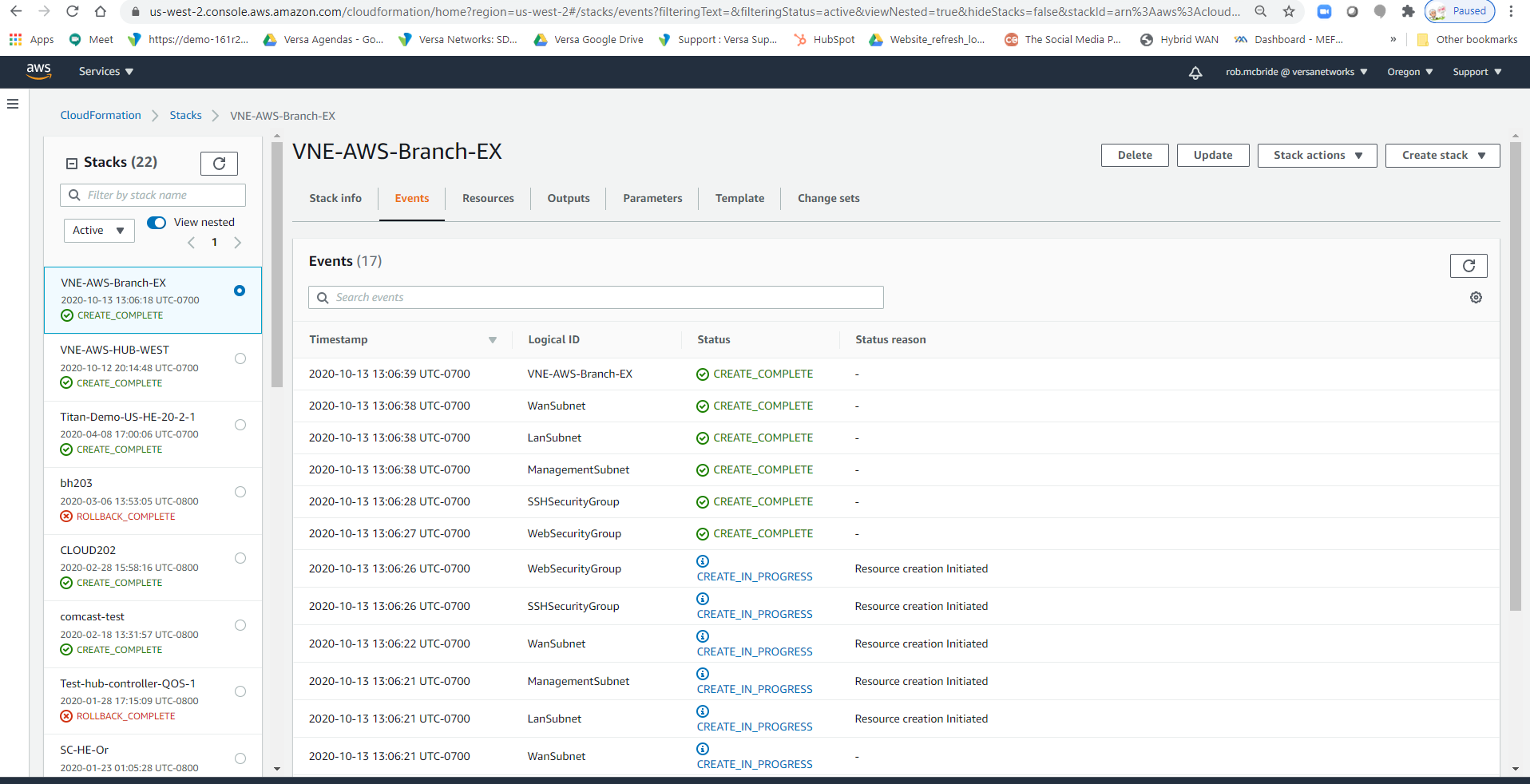Open the notifications bell icon
This screenshot has height=784, width=1530.
click(x=1195, y=73)
